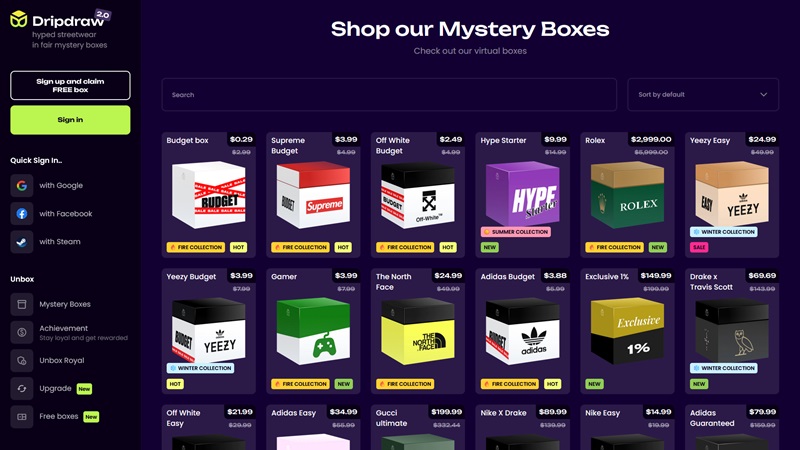The width and height of the screenshot is (800, 450).
Task: Sign in with the Google icon
Action: 21,186
